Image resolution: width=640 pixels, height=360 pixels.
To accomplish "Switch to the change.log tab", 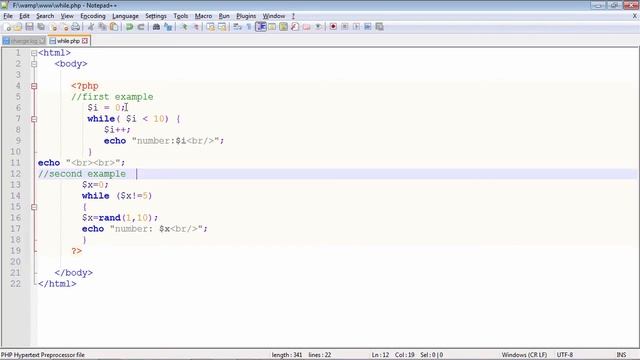I will pos(24,41).
